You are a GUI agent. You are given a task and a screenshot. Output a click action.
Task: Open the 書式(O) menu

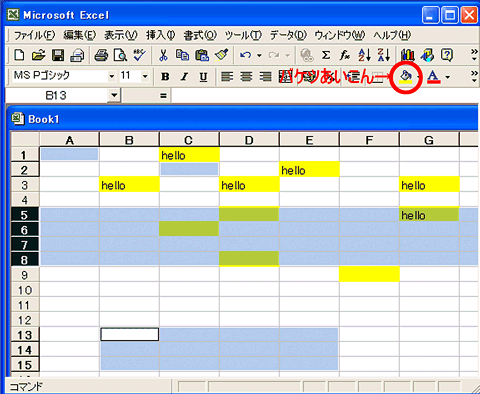coord(200,35)
